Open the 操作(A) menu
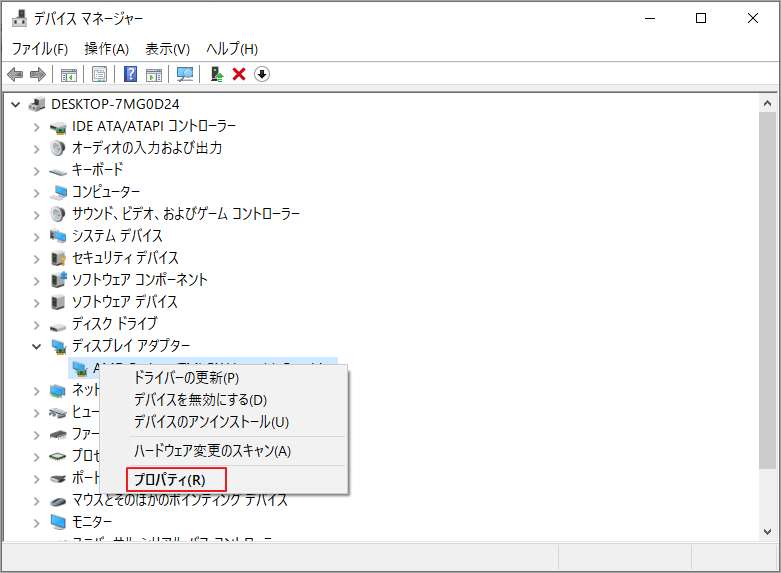Image resolution: width=781 pixels, height=573 pixels. tap(107, 49)
